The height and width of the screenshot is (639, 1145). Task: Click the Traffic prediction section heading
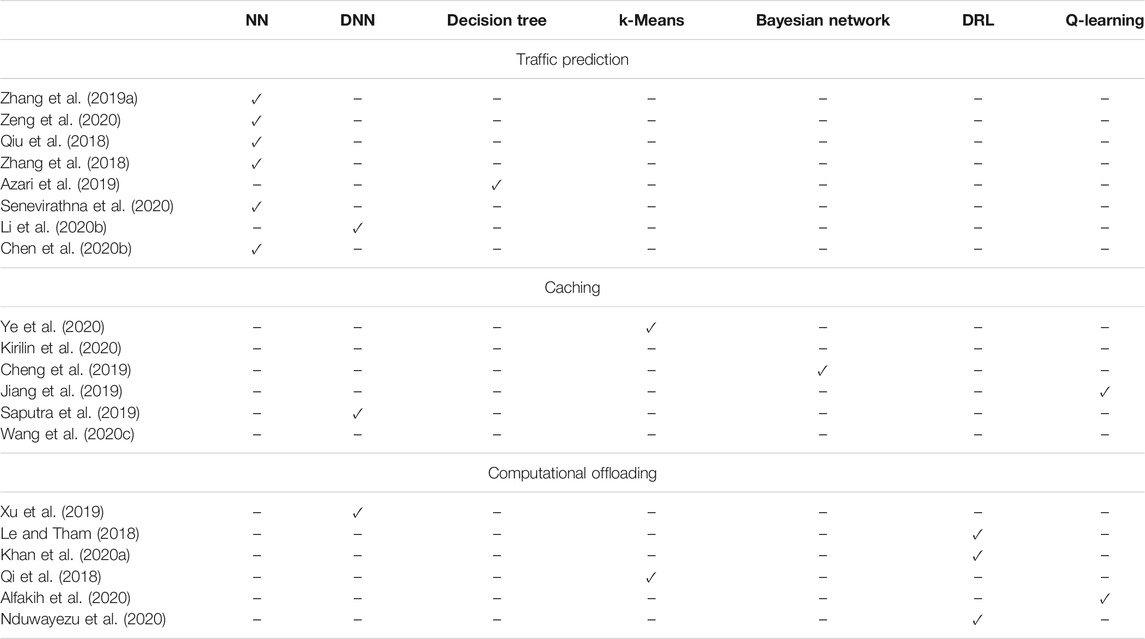(572, 59)
